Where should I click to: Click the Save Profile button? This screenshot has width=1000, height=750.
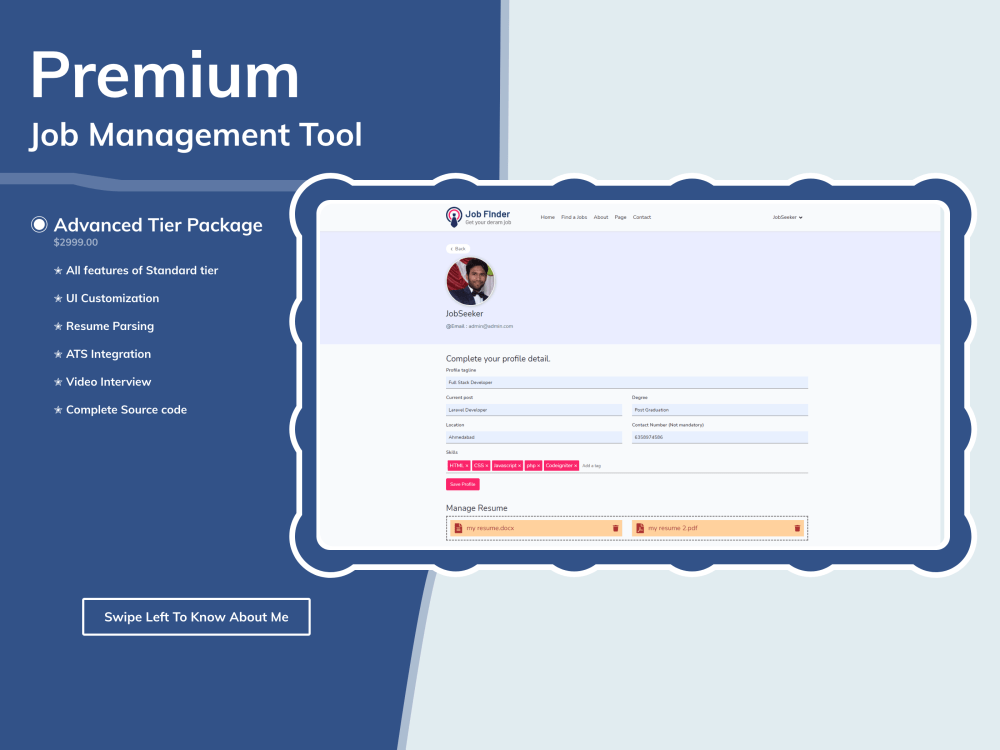pos(462,484)
